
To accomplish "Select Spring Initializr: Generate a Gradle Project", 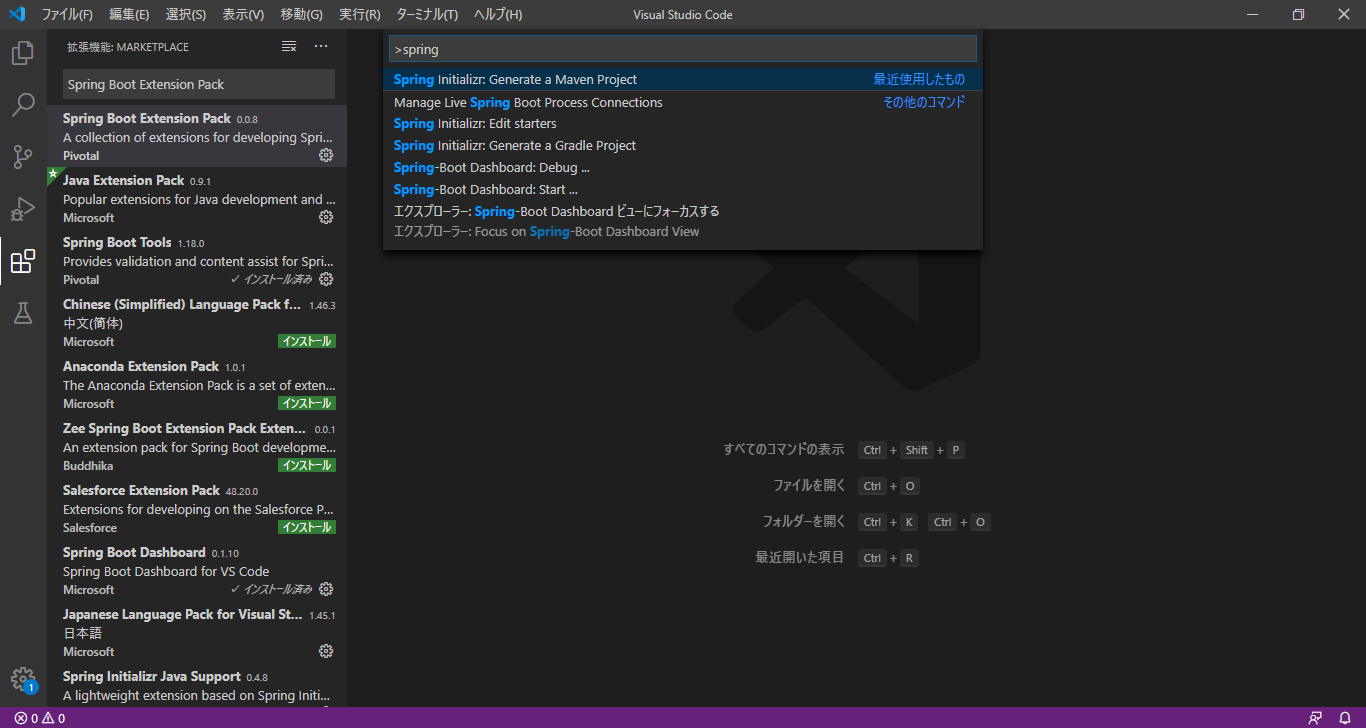I will tap(682, 146).
